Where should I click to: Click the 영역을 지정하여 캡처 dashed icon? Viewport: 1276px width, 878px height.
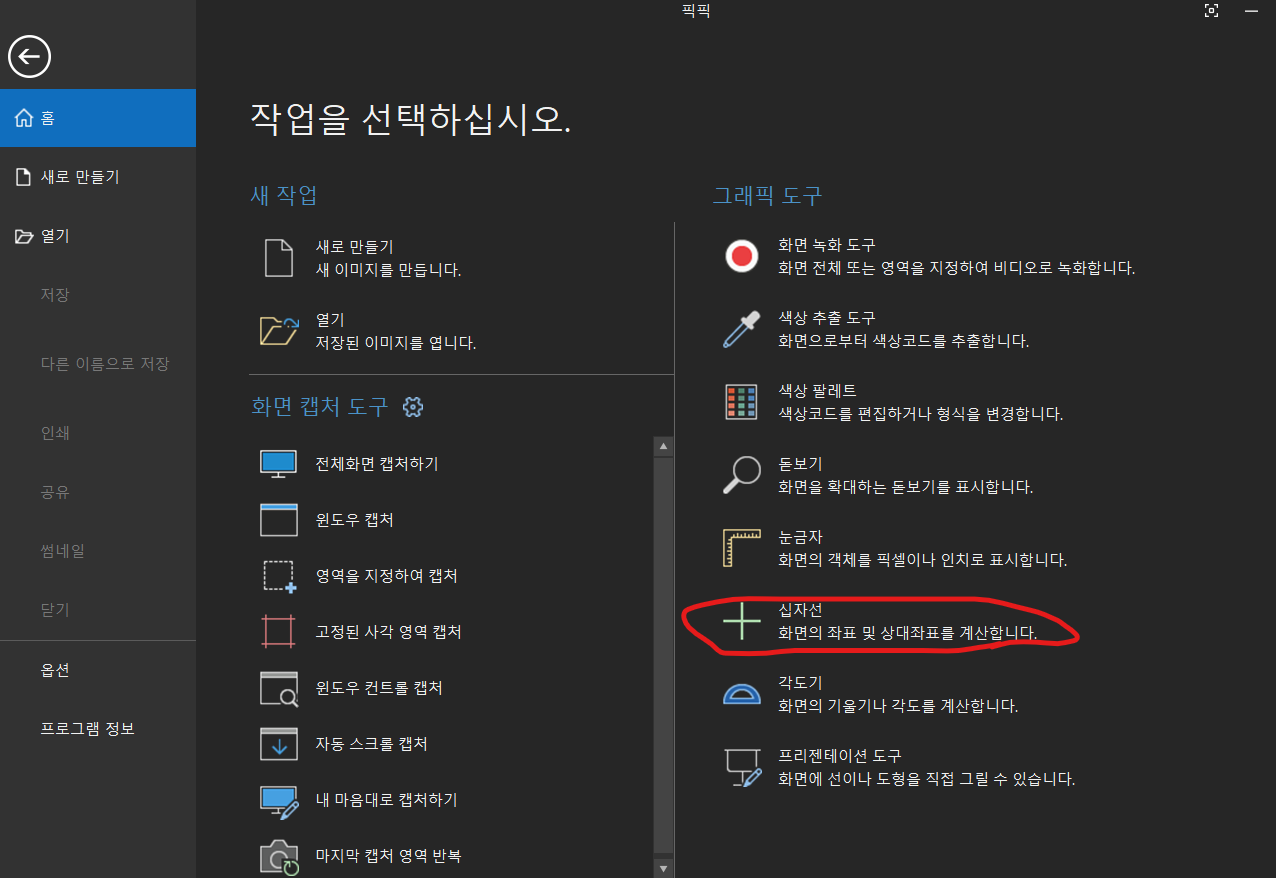[x=279, y=576]
